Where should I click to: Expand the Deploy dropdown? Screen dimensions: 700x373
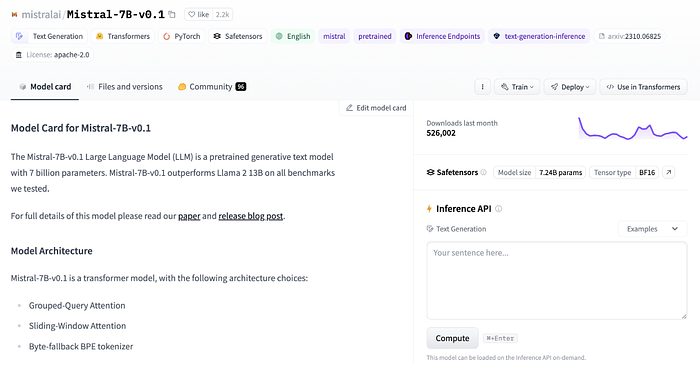[570, 87]
